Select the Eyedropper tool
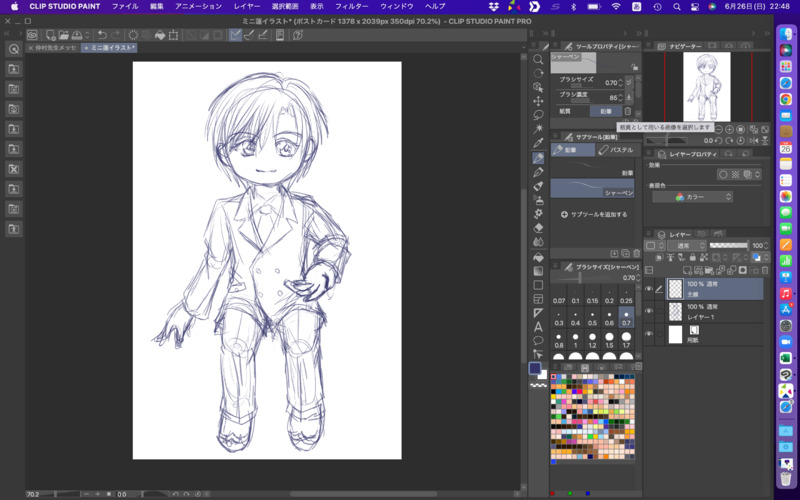This screenshot has height=500, width=800. [x=538, y=143]
